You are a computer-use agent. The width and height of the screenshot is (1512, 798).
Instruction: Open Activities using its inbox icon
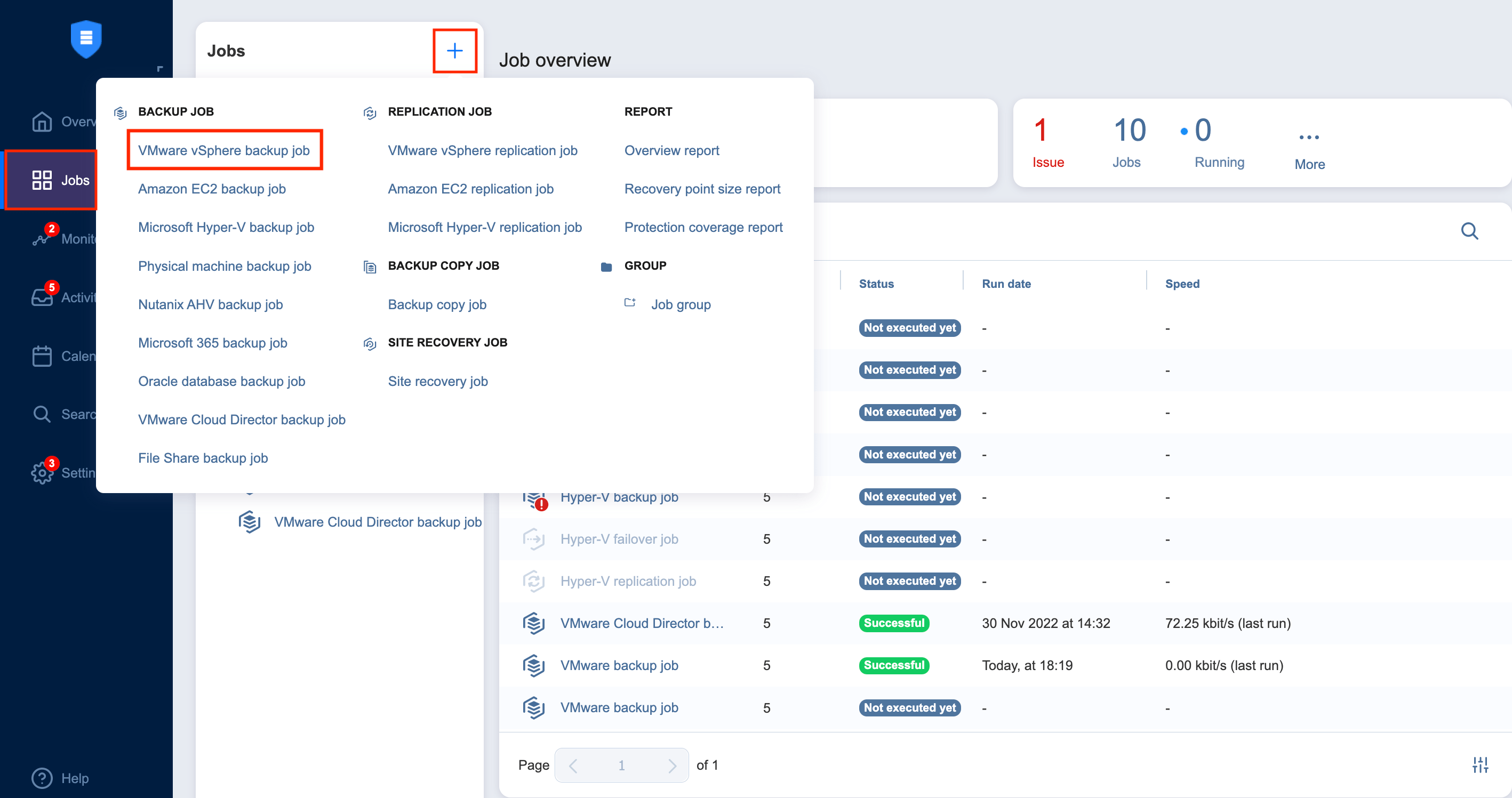[42, 297]
